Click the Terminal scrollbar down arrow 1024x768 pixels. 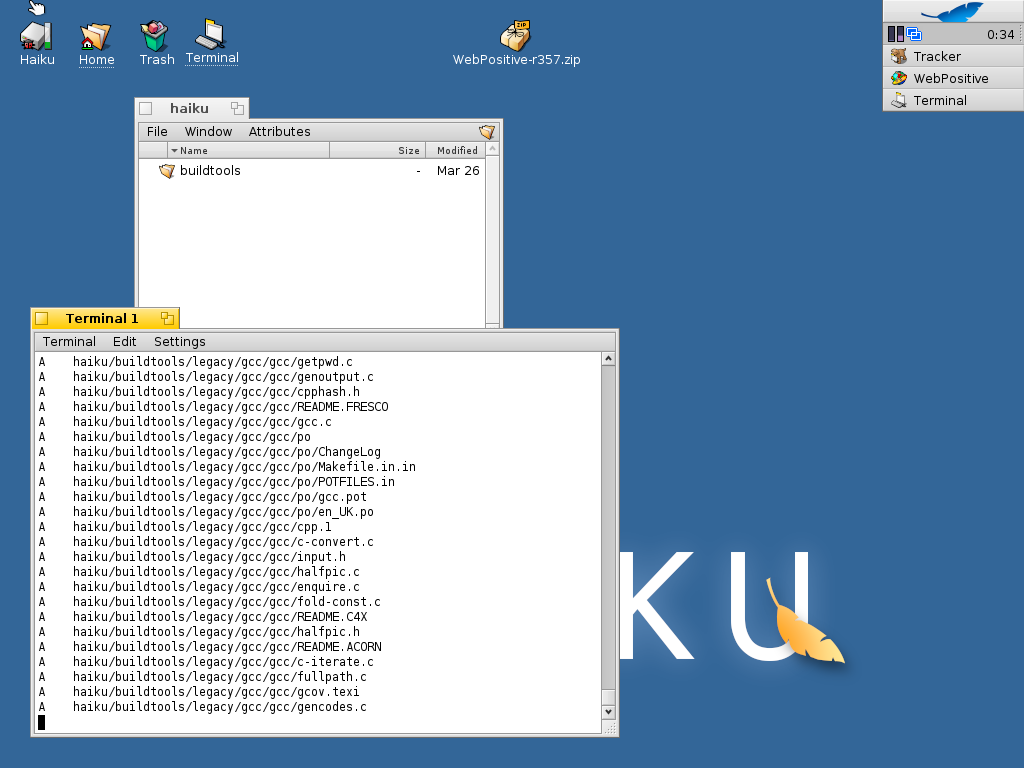coord(608,712)
